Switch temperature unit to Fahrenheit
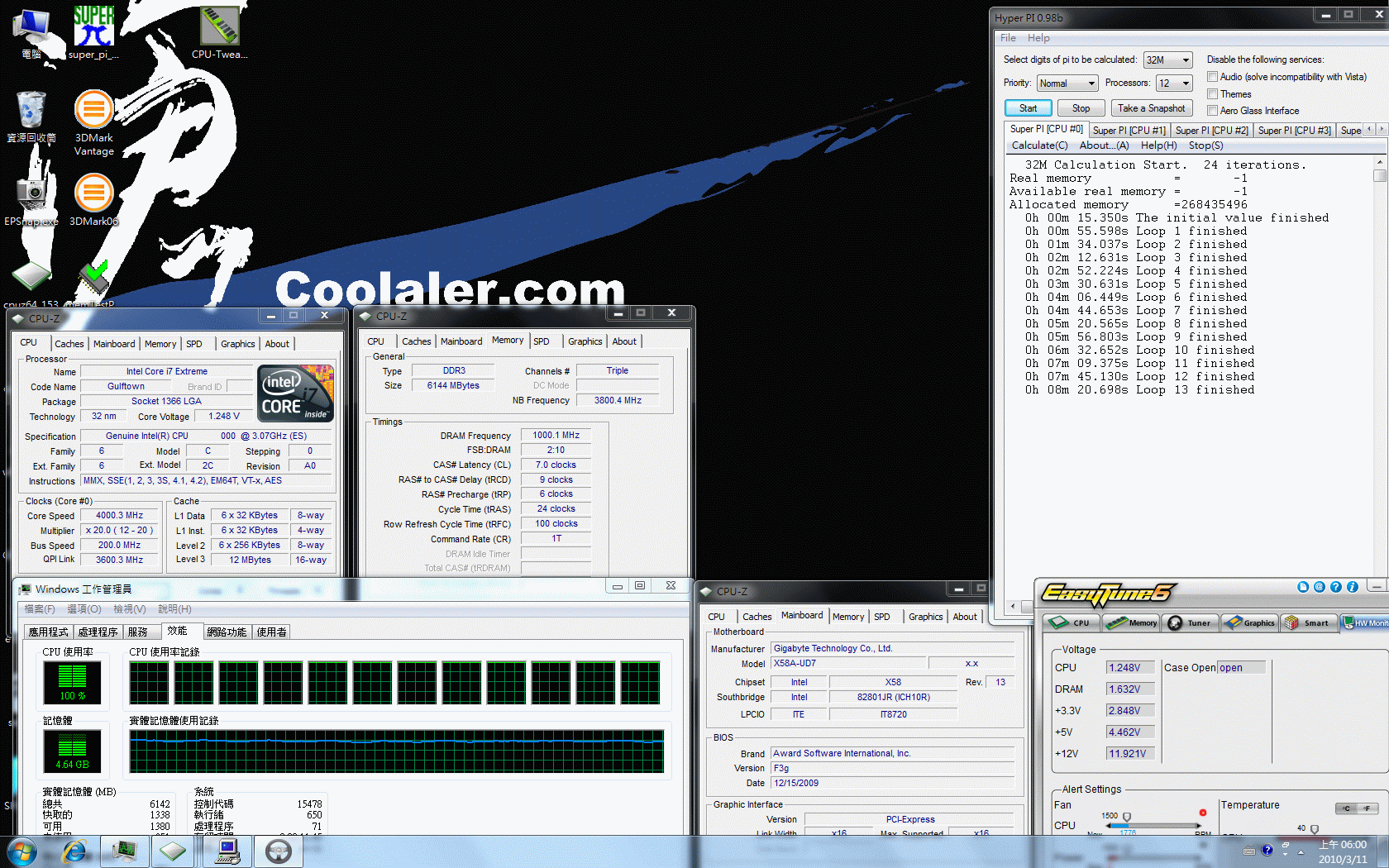This screenshot has height=868, width=1389. (x=1368, y=808)
